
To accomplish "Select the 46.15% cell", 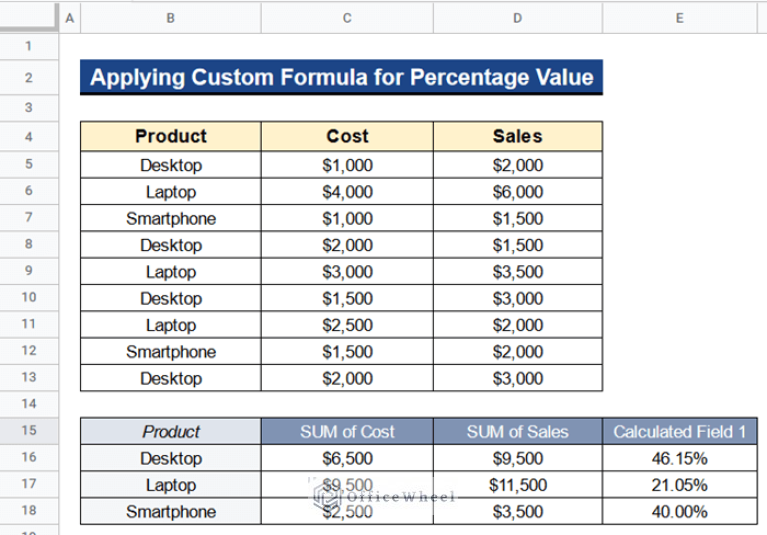I will point(680,458).
